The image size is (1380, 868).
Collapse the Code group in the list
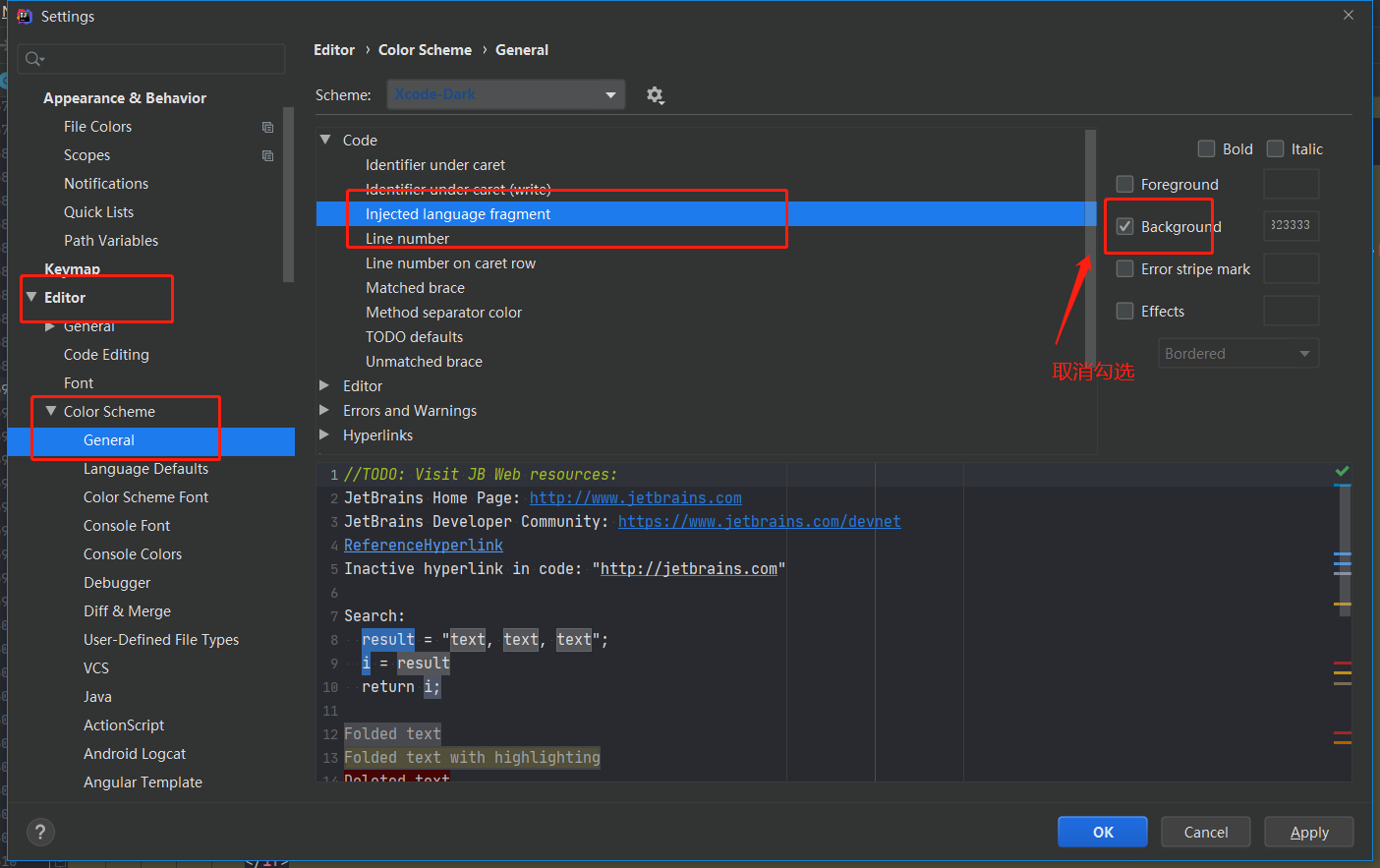325,140
